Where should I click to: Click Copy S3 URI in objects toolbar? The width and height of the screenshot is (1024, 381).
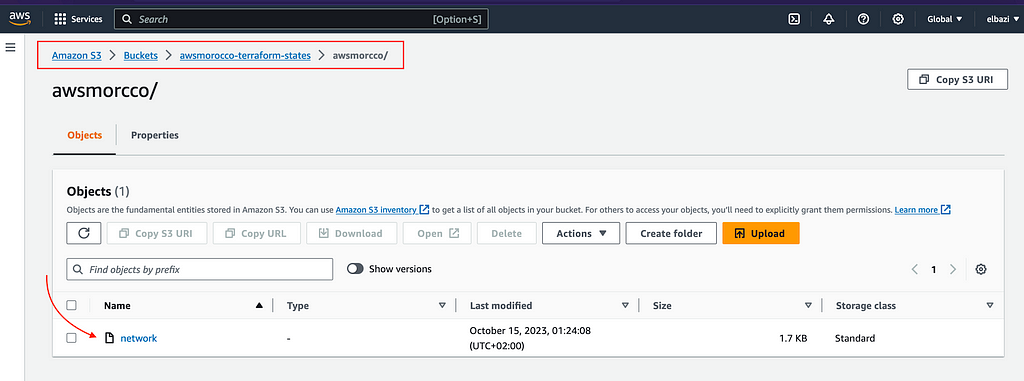(157, 233)
